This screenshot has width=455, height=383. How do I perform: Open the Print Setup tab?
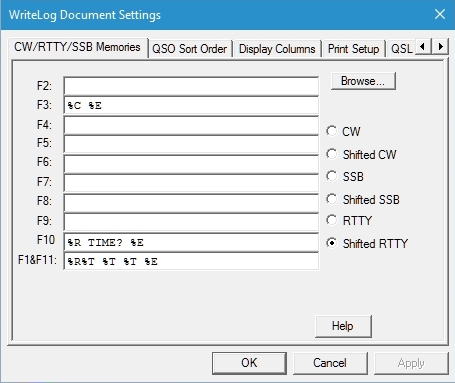point(353,49)
